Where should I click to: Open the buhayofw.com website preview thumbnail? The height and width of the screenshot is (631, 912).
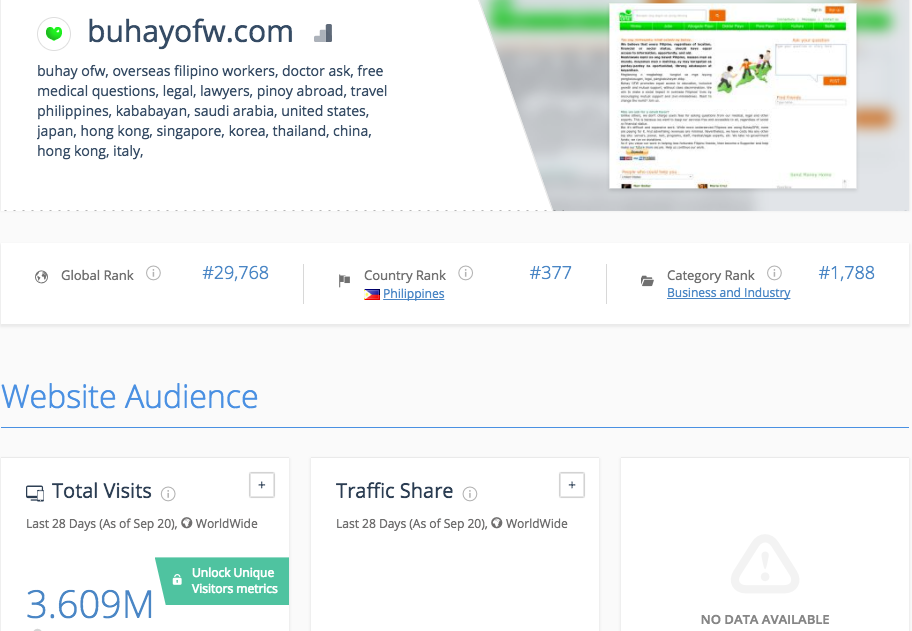coord(732,95)
